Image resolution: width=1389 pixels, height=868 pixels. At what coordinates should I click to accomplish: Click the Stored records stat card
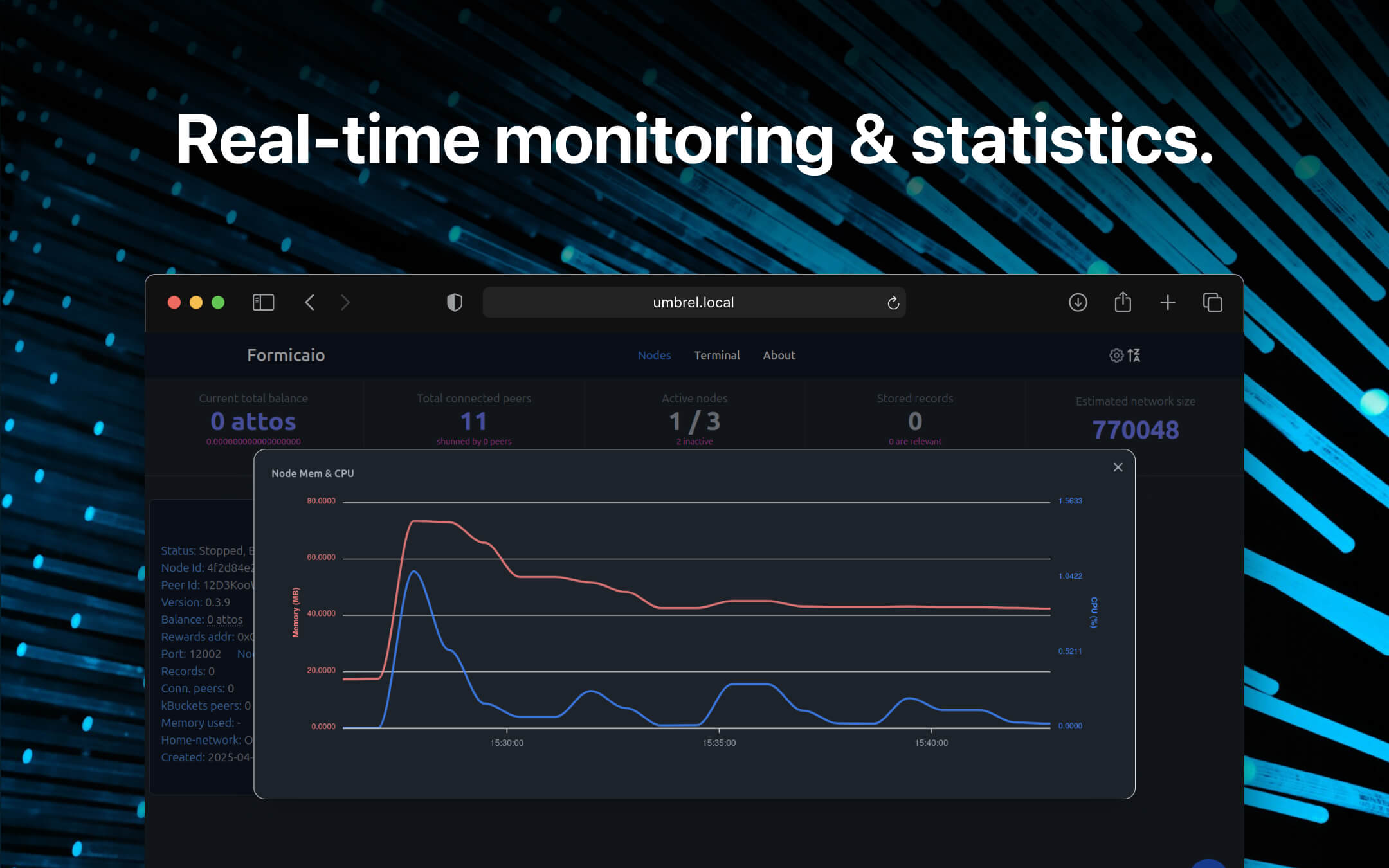(914, 418)
